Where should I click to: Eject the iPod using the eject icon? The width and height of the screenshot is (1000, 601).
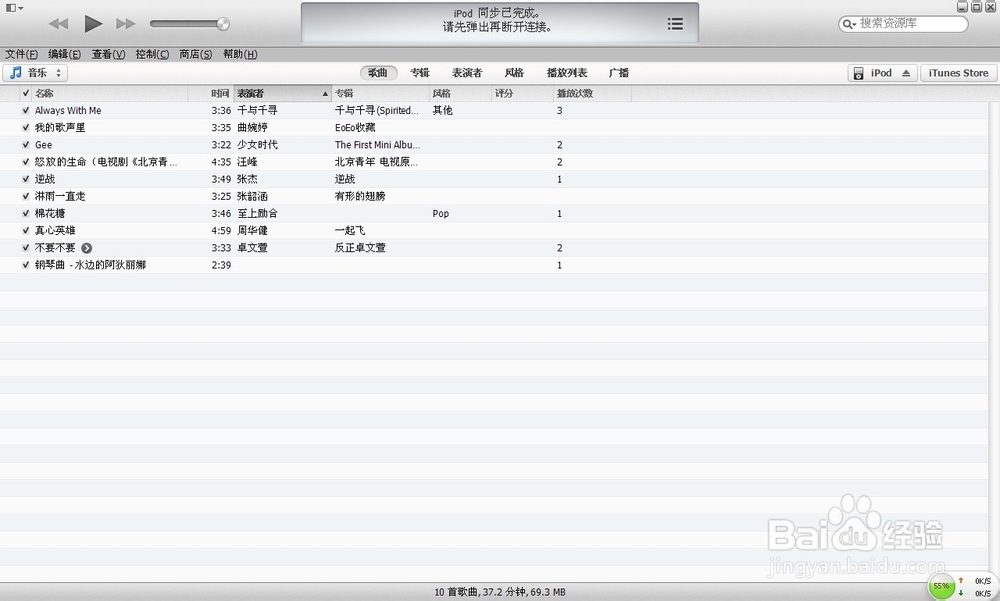pos(906,73)
